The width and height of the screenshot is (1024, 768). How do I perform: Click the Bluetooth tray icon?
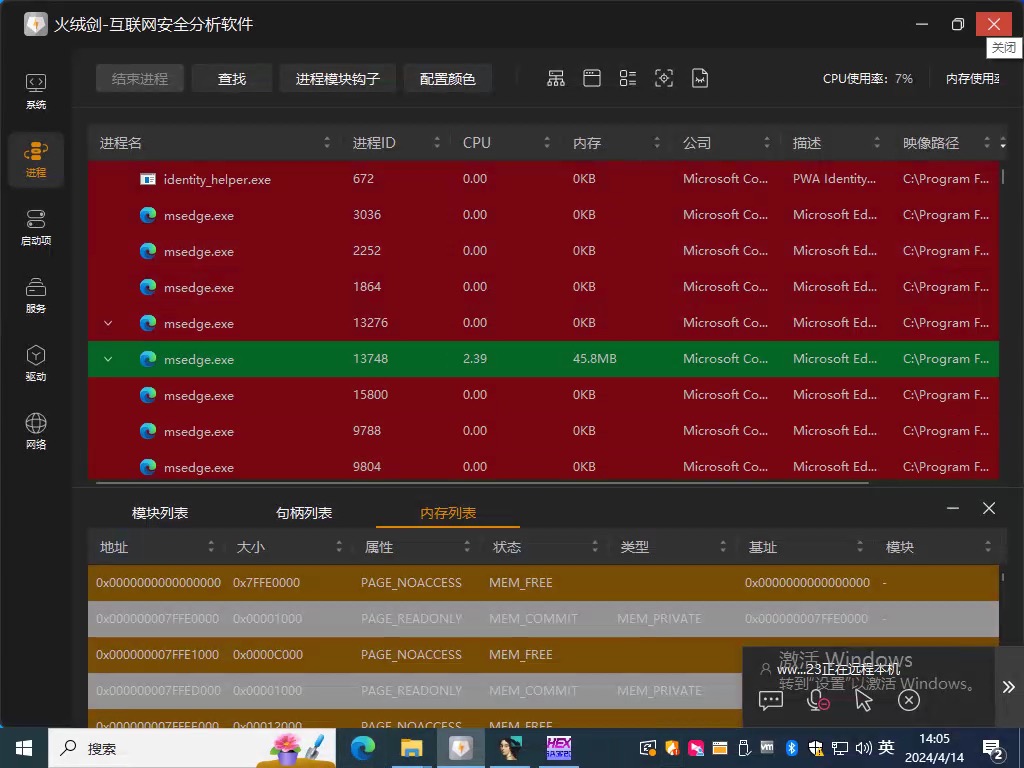click(792, 748)
